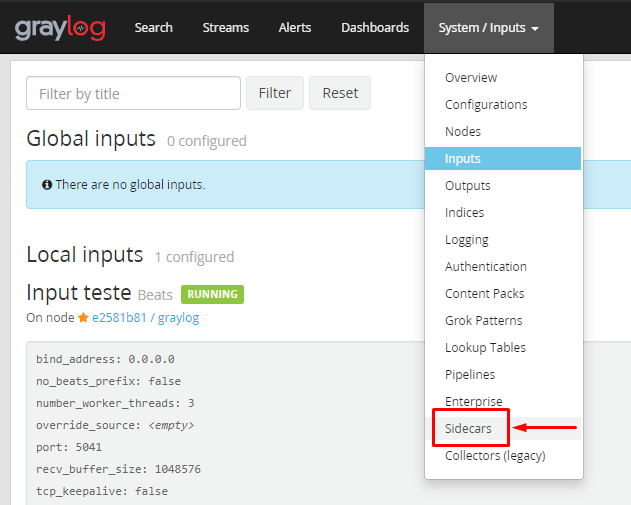Click the highlighted Inputs menu item

tap(463, 159)
